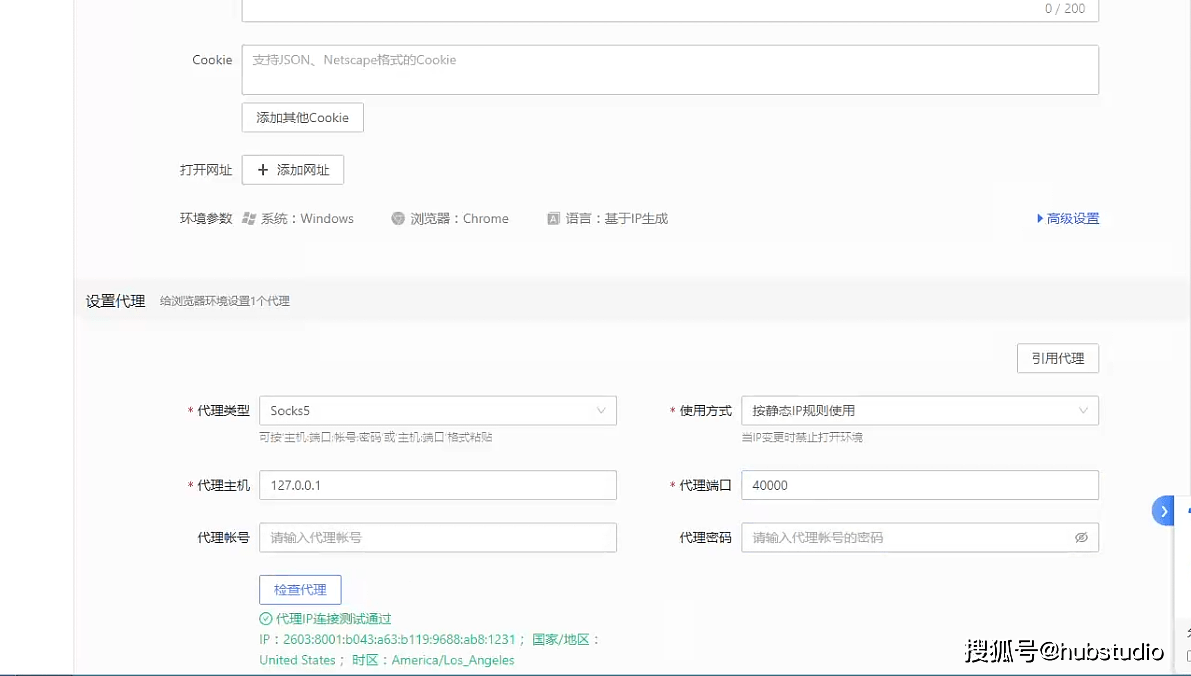Click the Cookie input area
Viewport: 1191px width, 676px height.
(x=670, y=68)
